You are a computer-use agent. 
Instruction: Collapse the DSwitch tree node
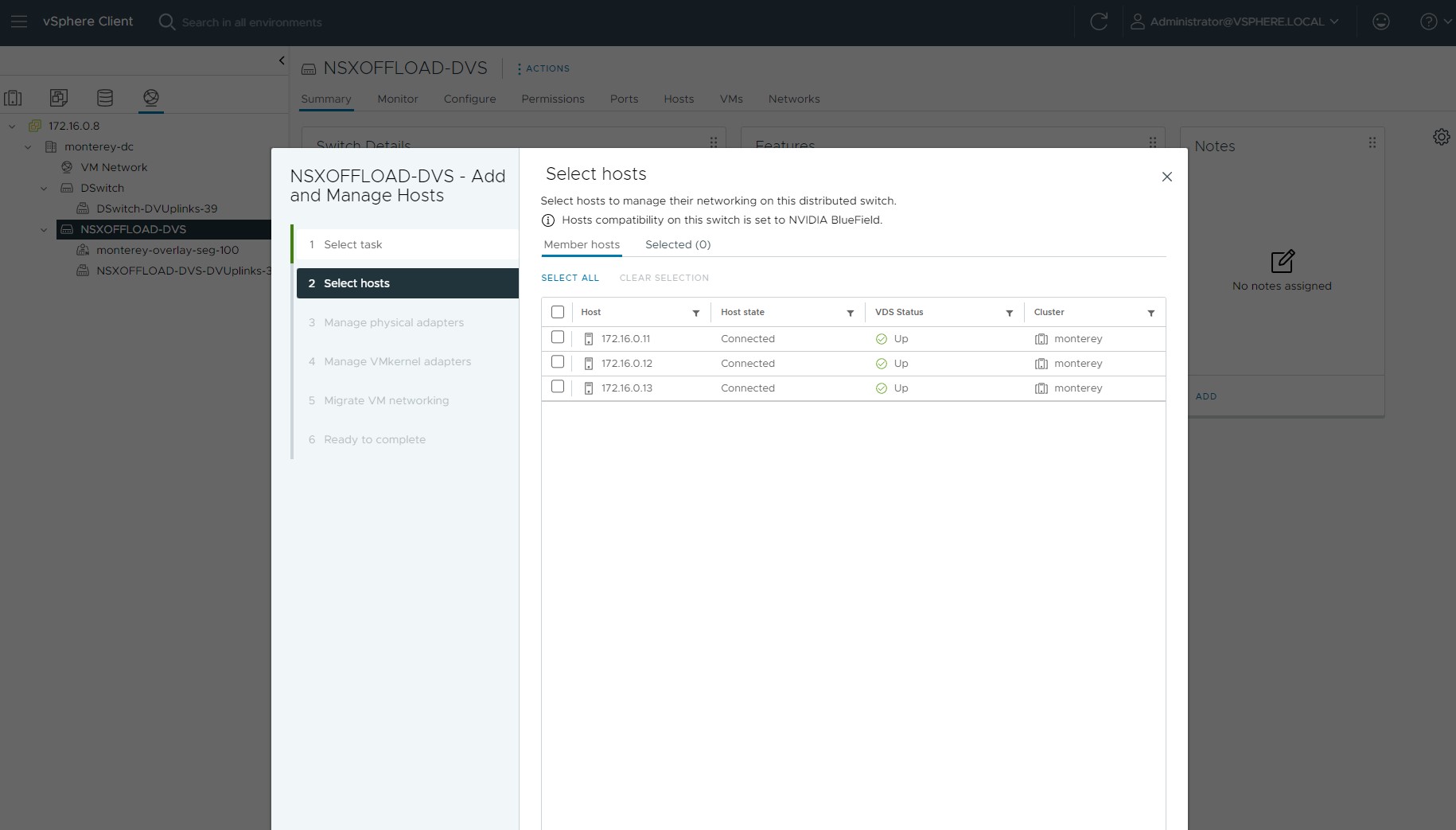(45, 188)
